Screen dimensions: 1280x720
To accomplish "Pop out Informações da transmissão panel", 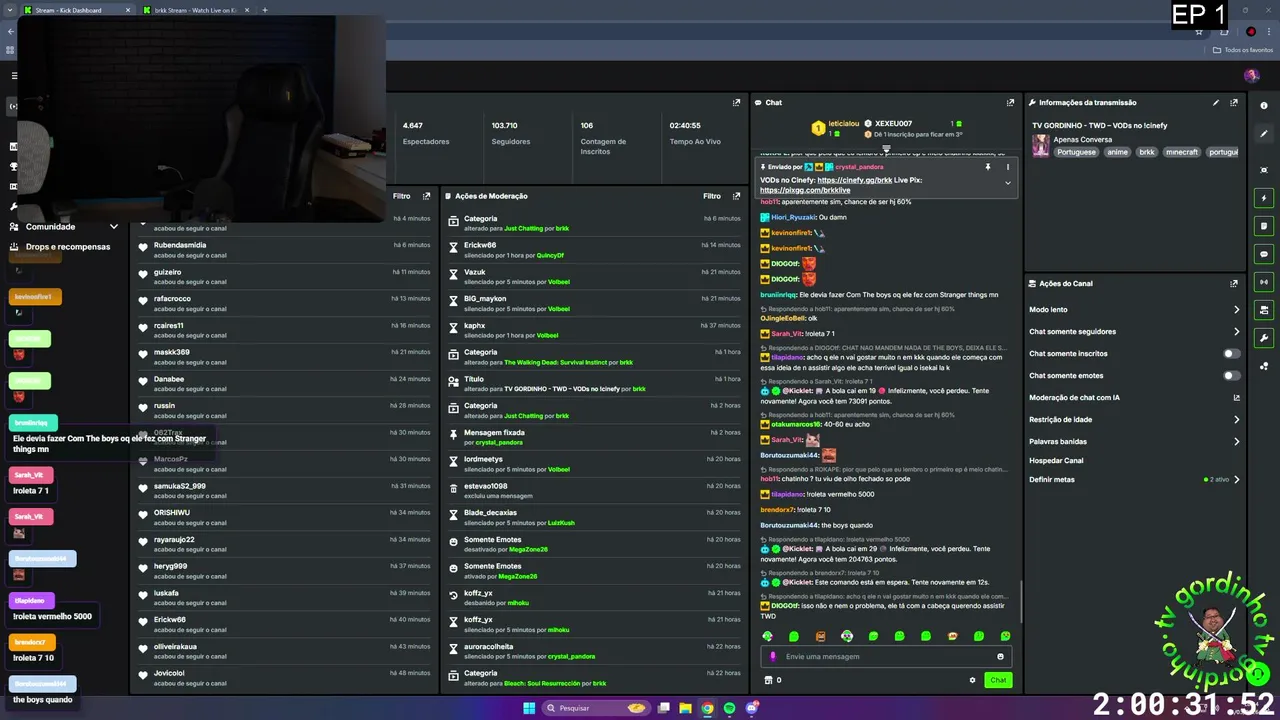I will pyautogui.click(x=1234, y=102).
